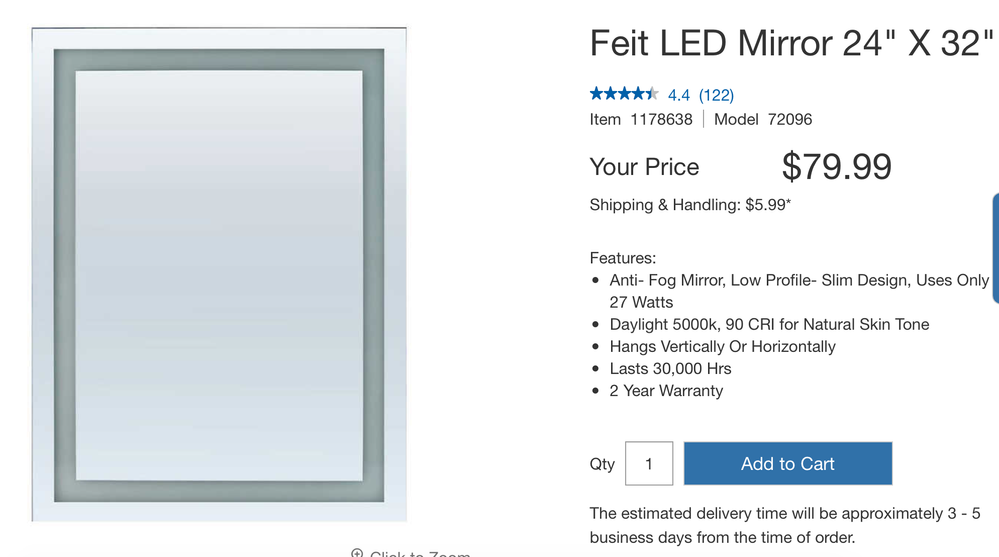Click the Lasts 30,000 Hrs feature

[670, 368]
